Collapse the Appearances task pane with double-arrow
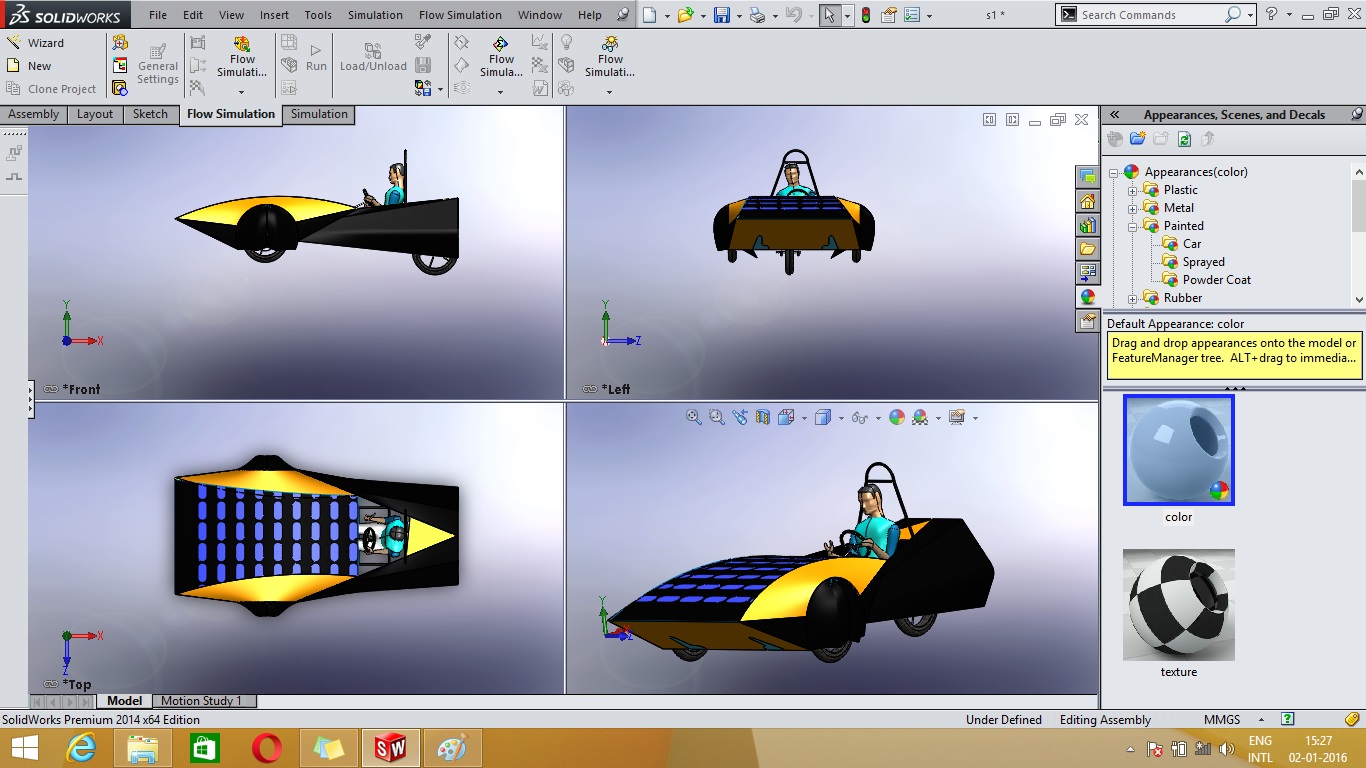 (x=1115, y=115)
